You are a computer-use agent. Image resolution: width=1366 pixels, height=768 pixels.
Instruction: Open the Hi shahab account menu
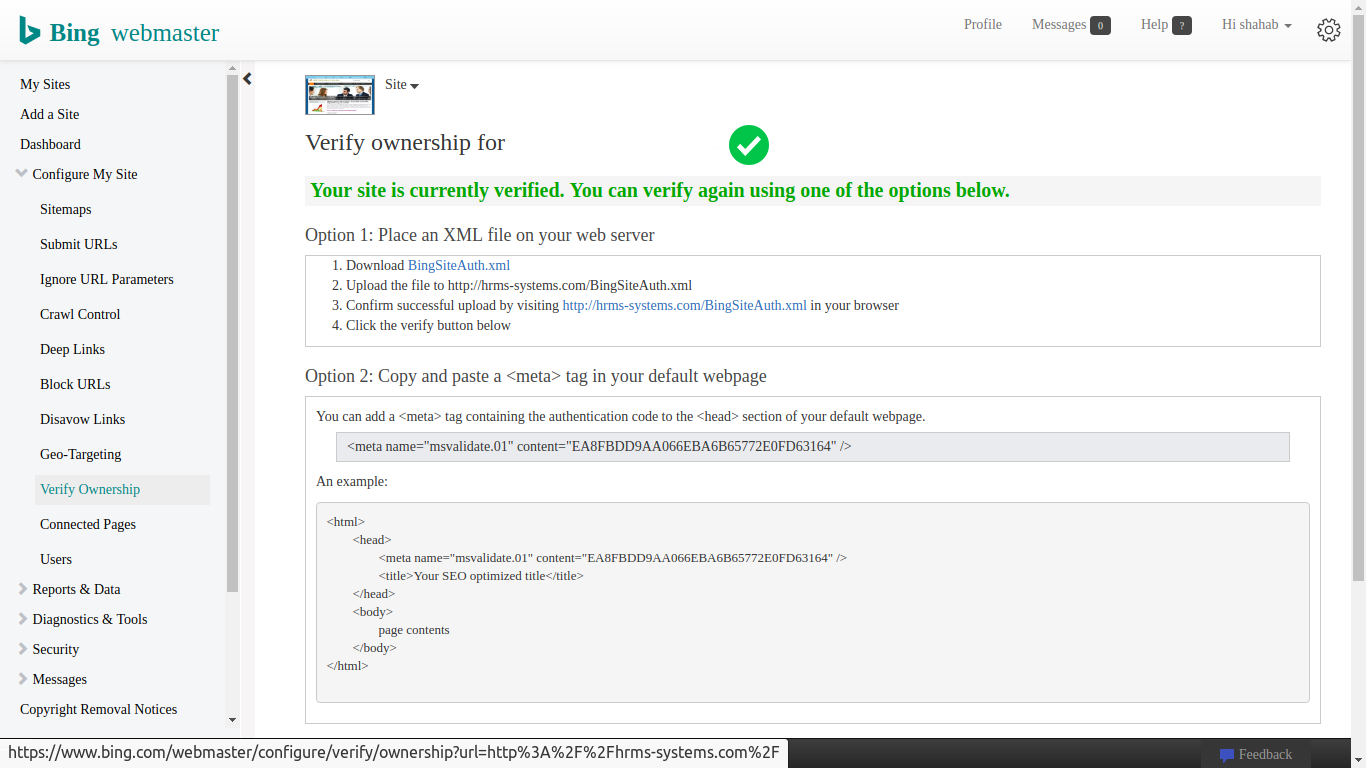coord(1257,25)
